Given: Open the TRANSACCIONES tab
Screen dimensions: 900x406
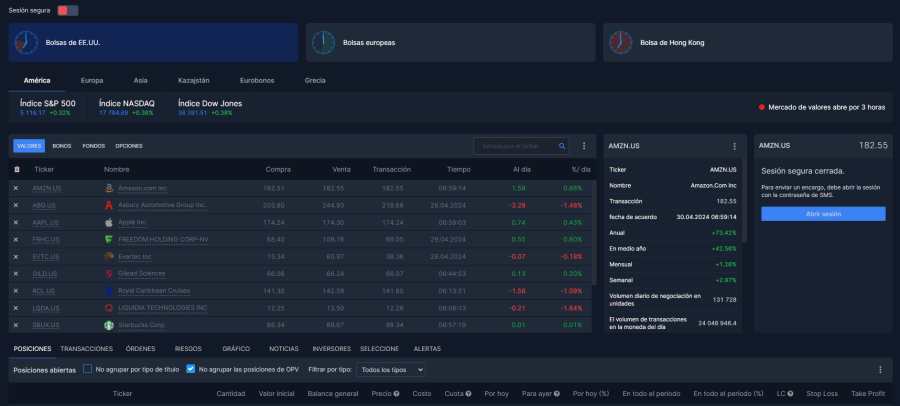Looking at the screenshot, I should click(87, 349).
